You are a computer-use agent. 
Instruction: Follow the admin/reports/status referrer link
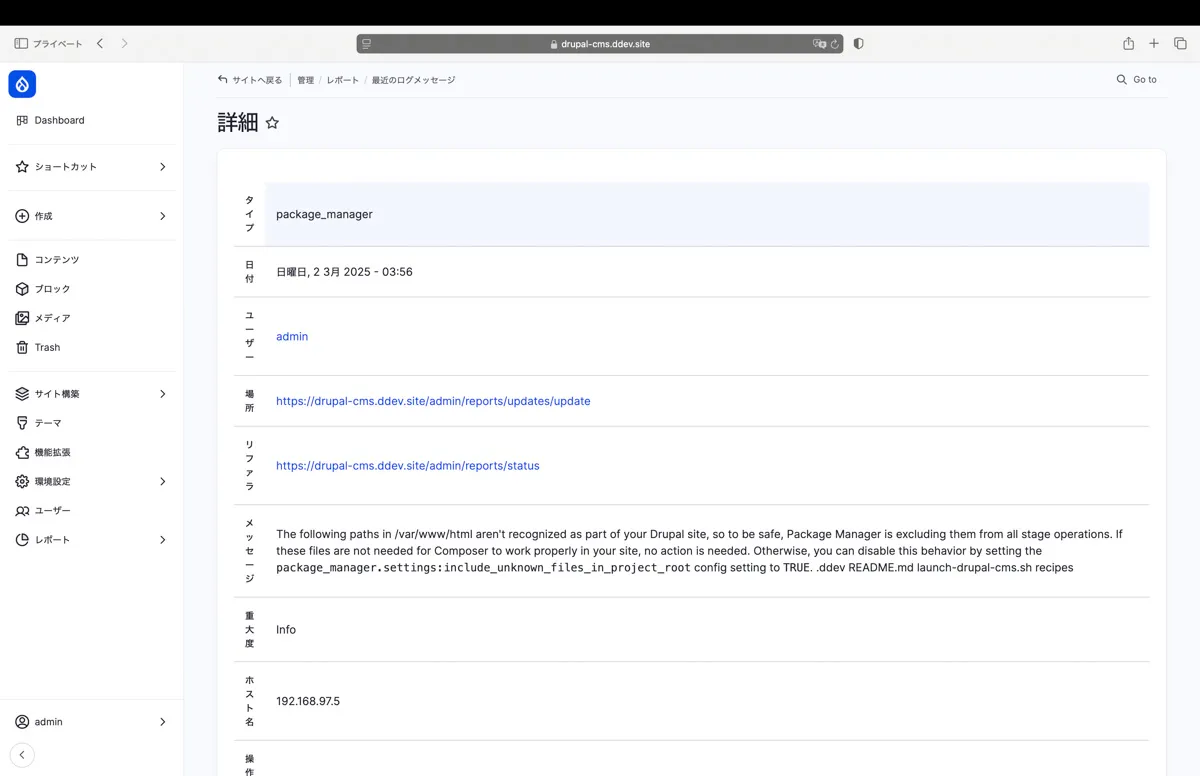(x=408, y=466)
